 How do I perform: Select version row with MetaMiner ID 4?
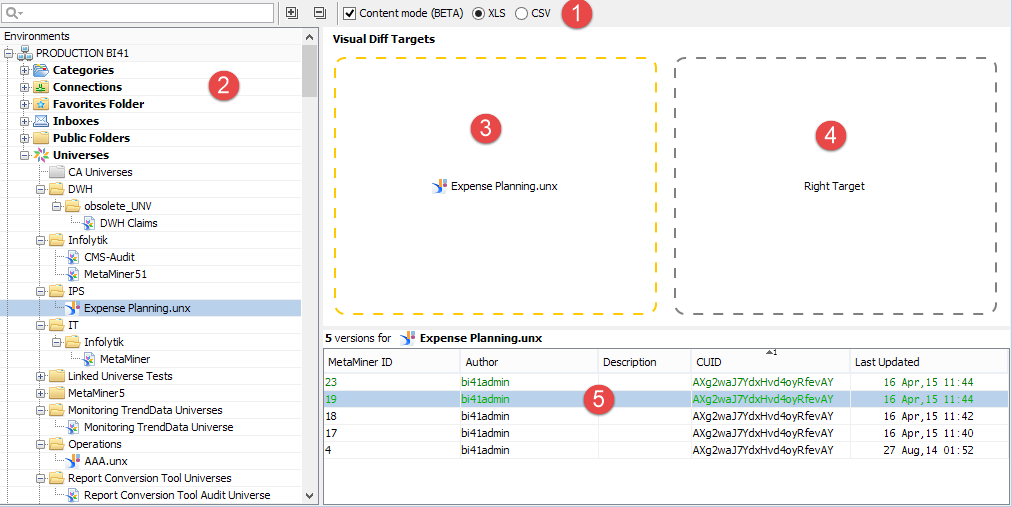click(666, 450)
